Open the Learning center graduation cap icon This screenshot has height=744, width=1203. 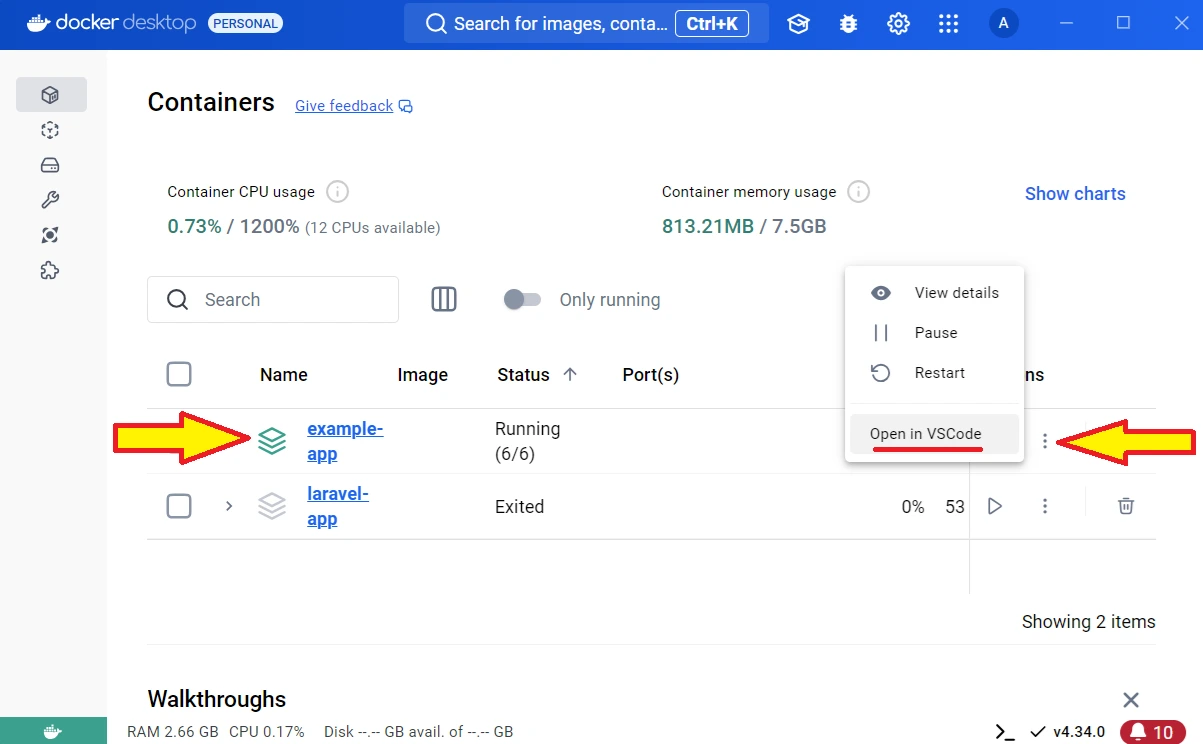tap(798, 24)
